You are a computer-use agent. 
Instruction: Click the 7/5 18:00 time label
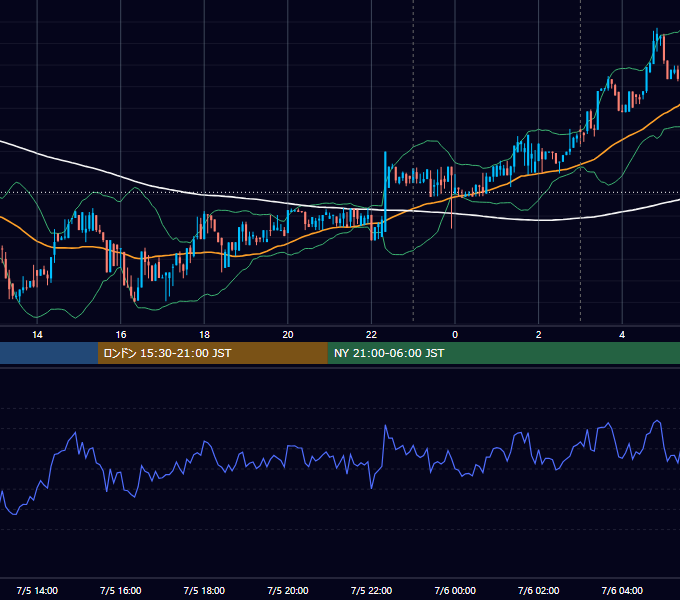pos(204,590)
